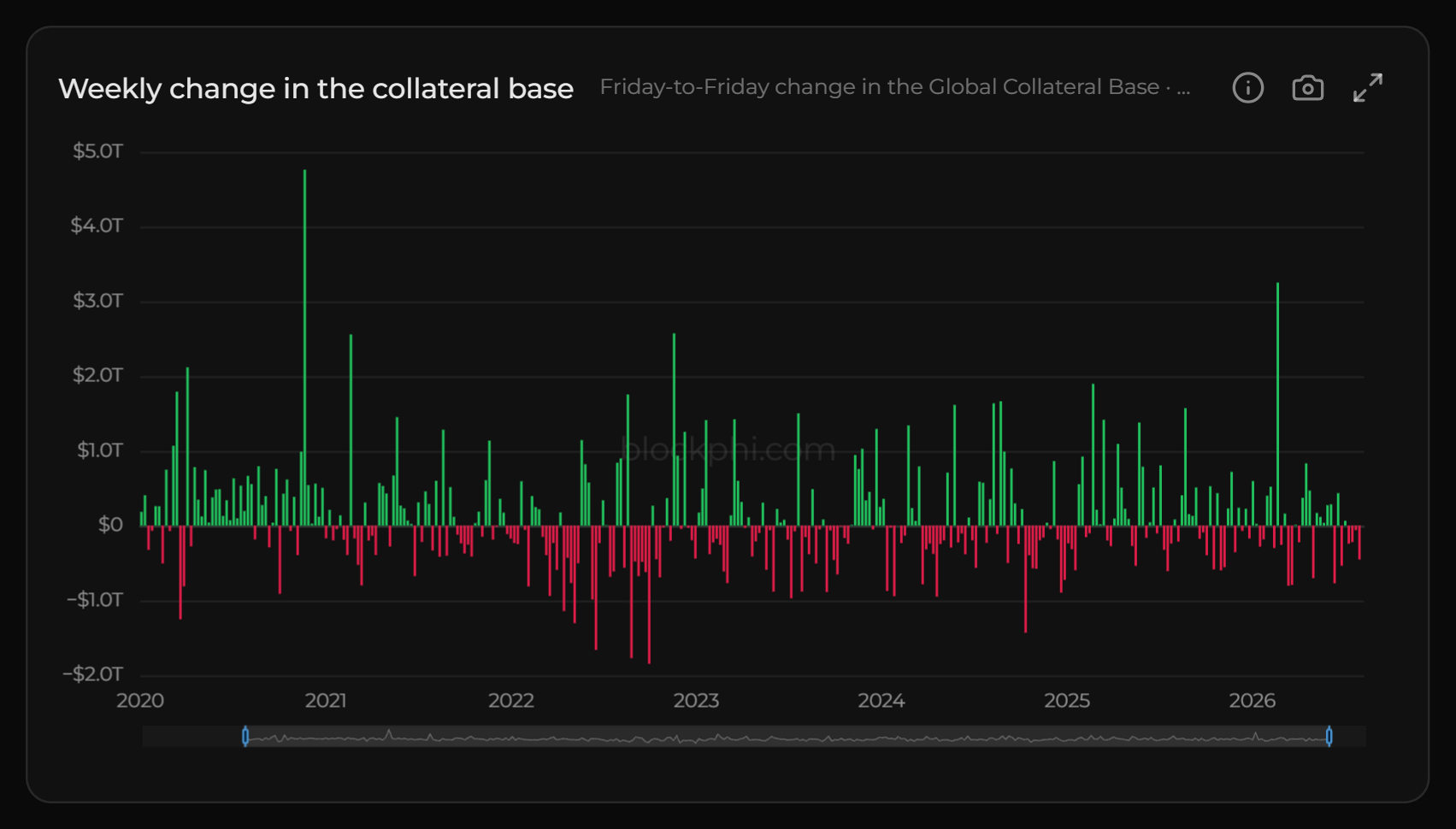Viewport: 1456px width, 829px height.
Task: Click the 2023 x-axis label
Action: tap(696, 701)
